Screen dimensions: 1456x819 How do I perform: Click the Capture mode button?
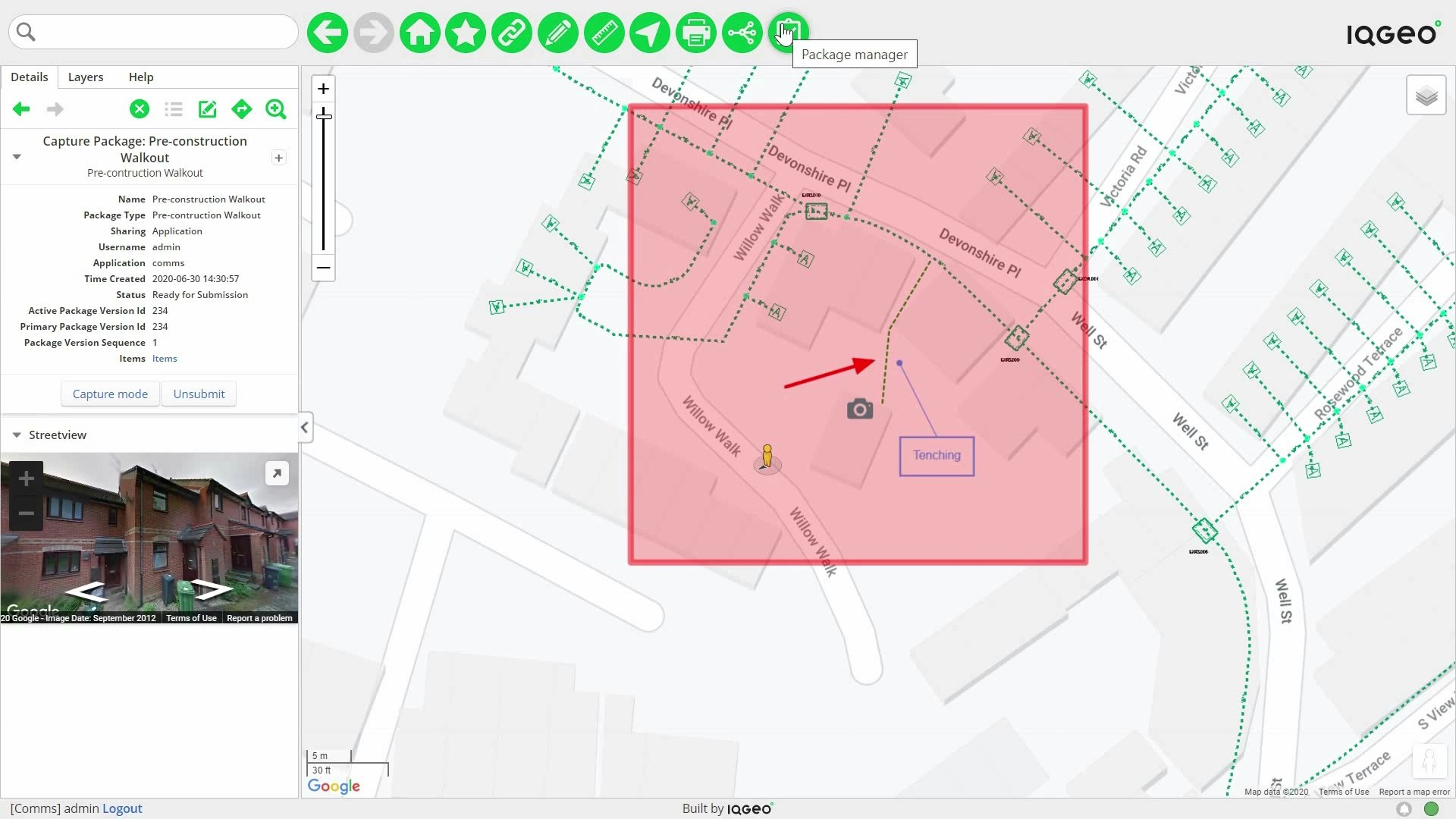point(110,393)
